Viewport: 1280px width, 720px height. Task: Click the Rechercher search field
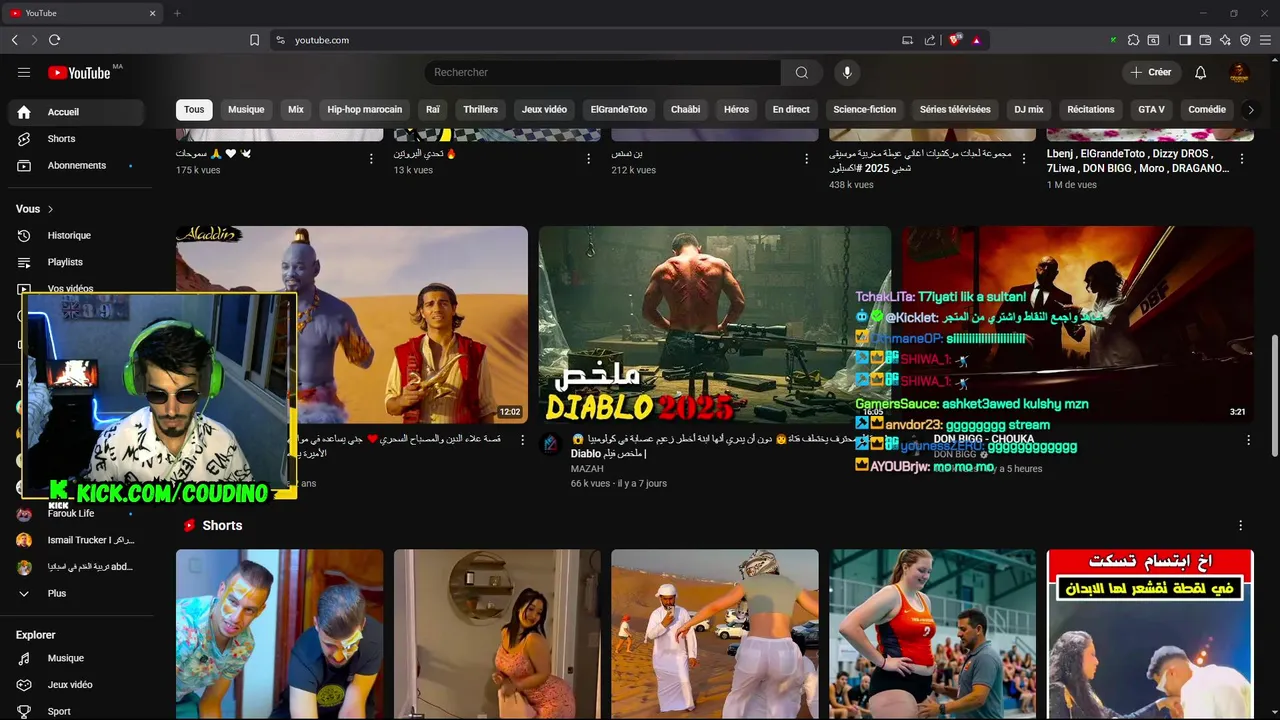point(603,72)
